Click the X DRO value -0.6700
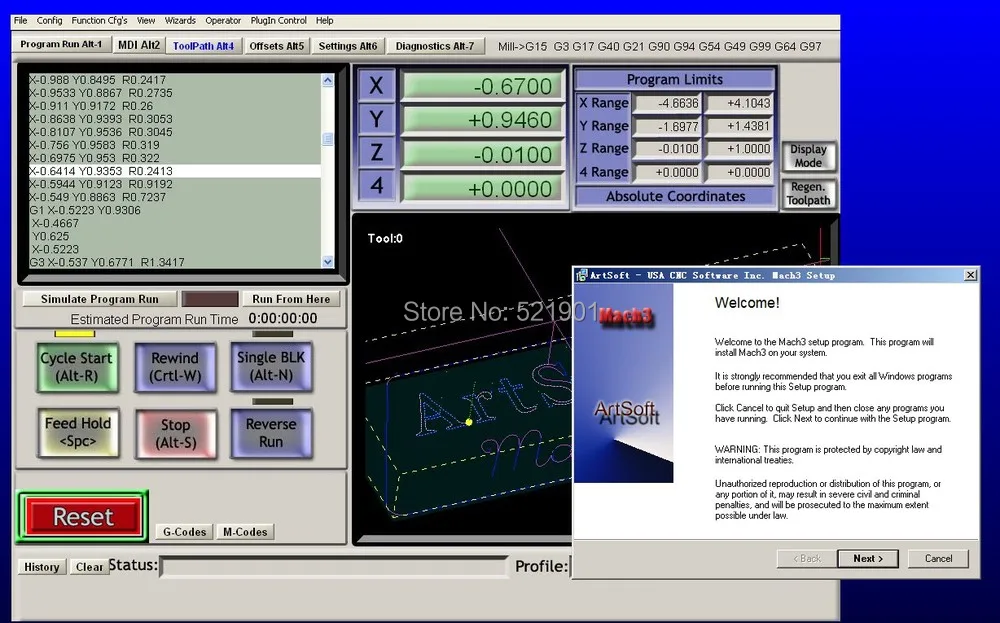This screenshot has width=1000, height=623. pyautogui.click(x=482, y=86)
